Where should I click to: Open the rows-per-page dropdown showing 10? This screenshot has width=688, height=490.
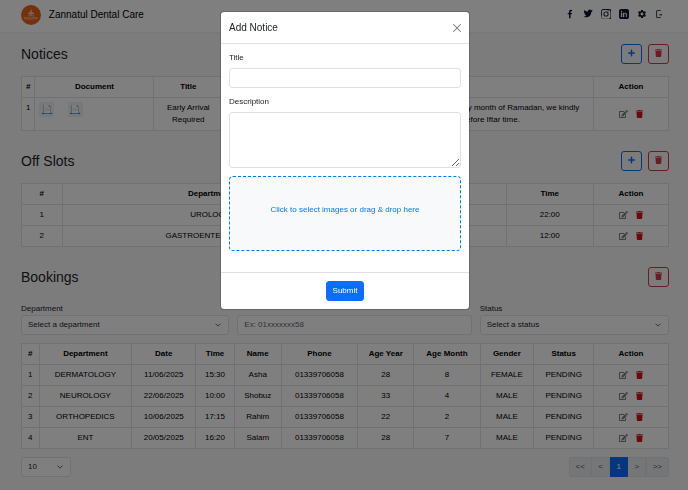tap(46, 467)
